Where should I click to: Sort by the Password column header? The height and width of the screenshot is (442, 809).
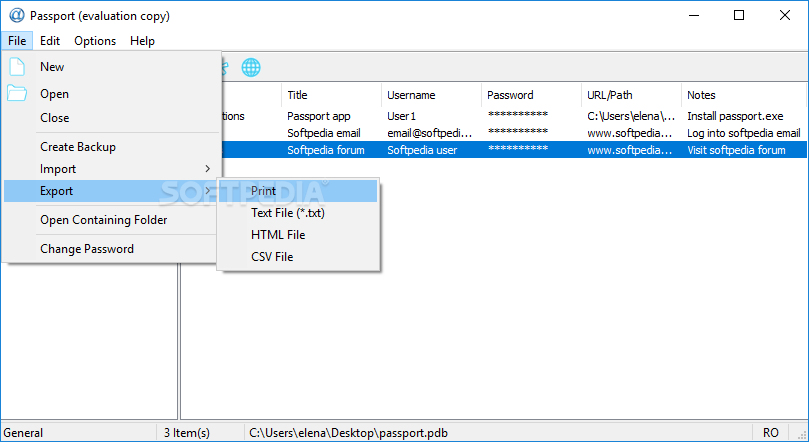[x=531, y=95]
